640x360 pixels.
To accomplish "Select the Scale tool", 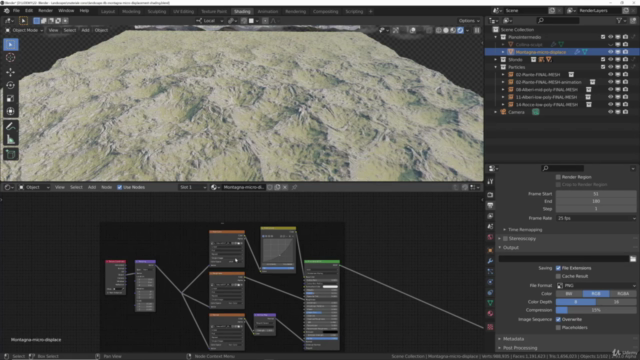I will tap(11, 98).
